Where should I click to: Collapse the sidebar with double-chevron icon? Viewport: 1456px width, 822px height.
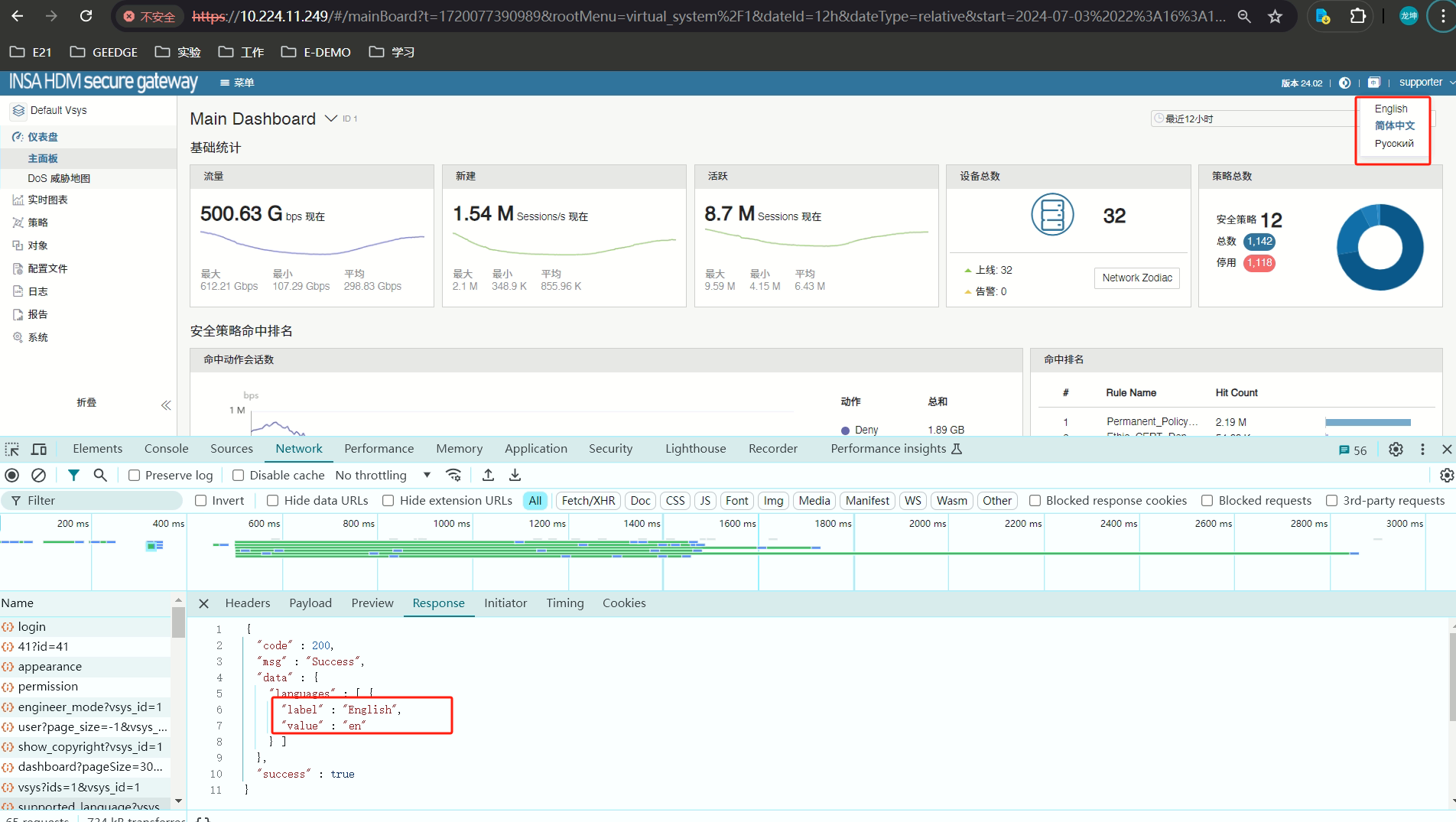point(166,405)
